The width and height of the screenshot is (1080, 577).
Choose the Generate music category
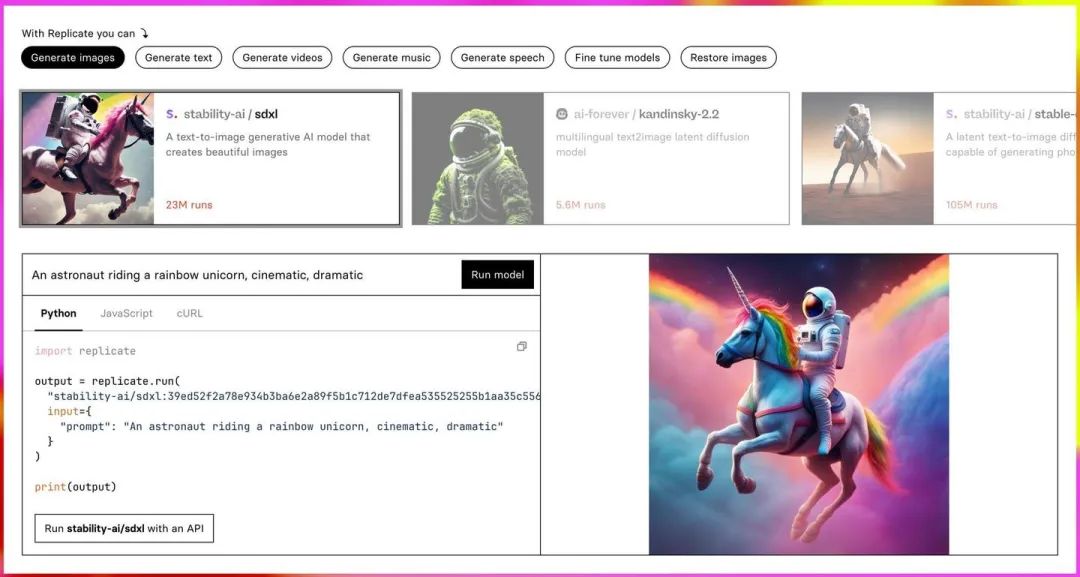coord(392,58)
